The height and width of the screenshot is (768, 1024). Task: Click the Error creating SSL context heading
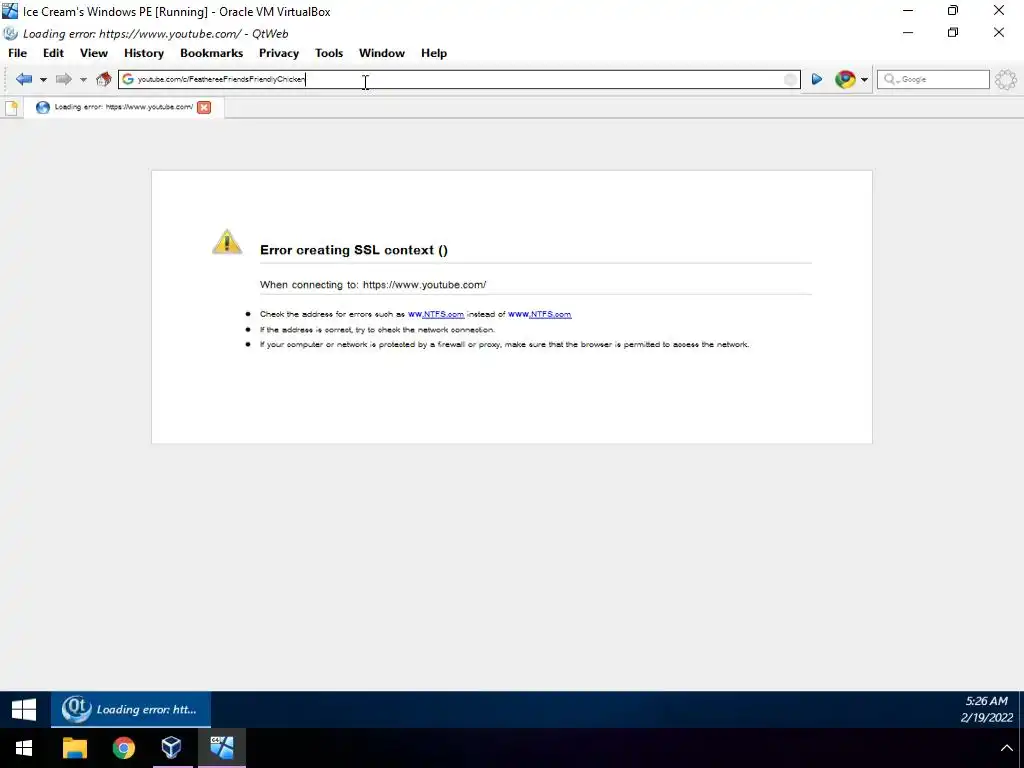354,250
